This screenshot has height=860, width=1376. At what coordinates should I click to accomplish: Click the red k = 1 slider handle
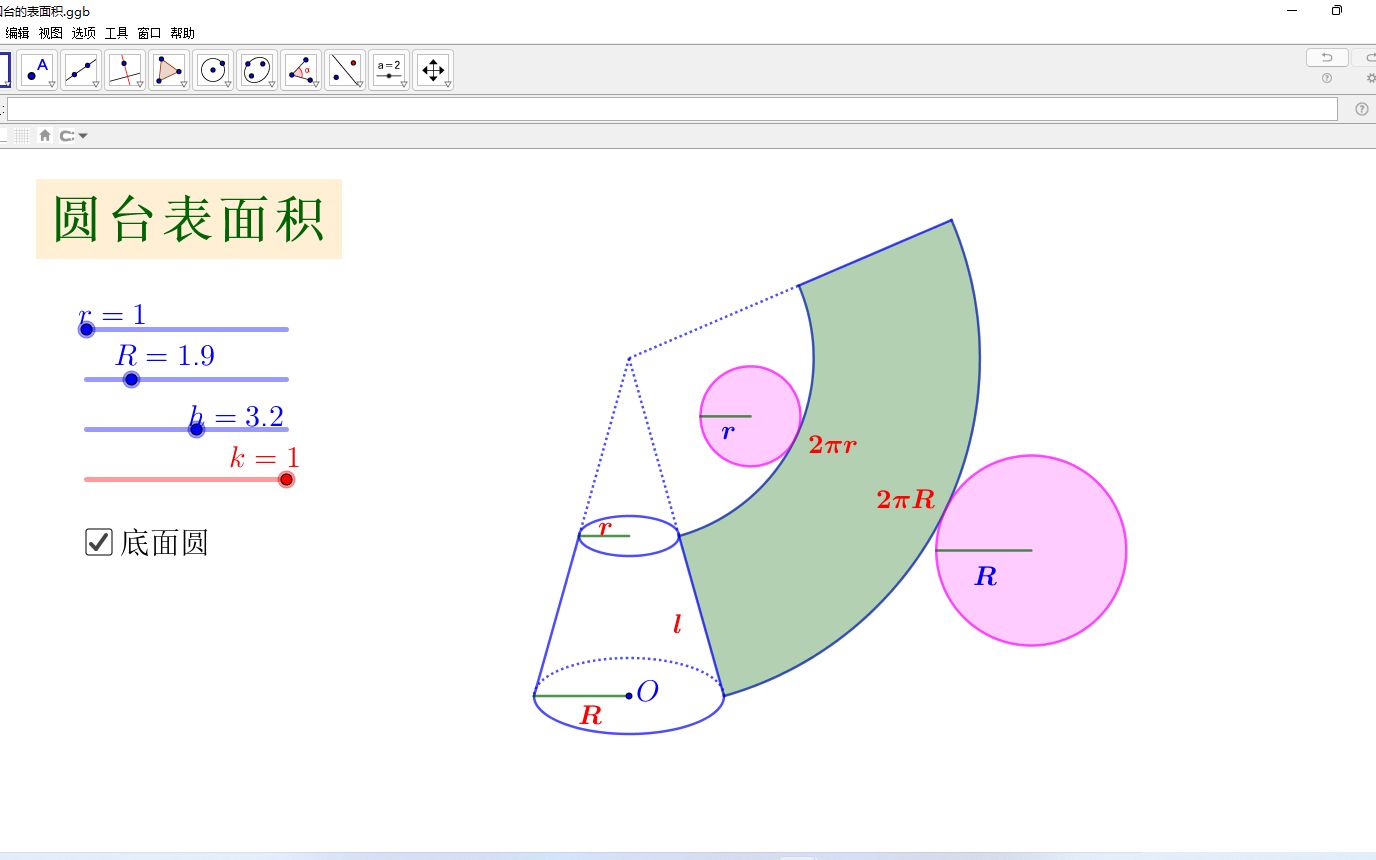tap(287, 479)
